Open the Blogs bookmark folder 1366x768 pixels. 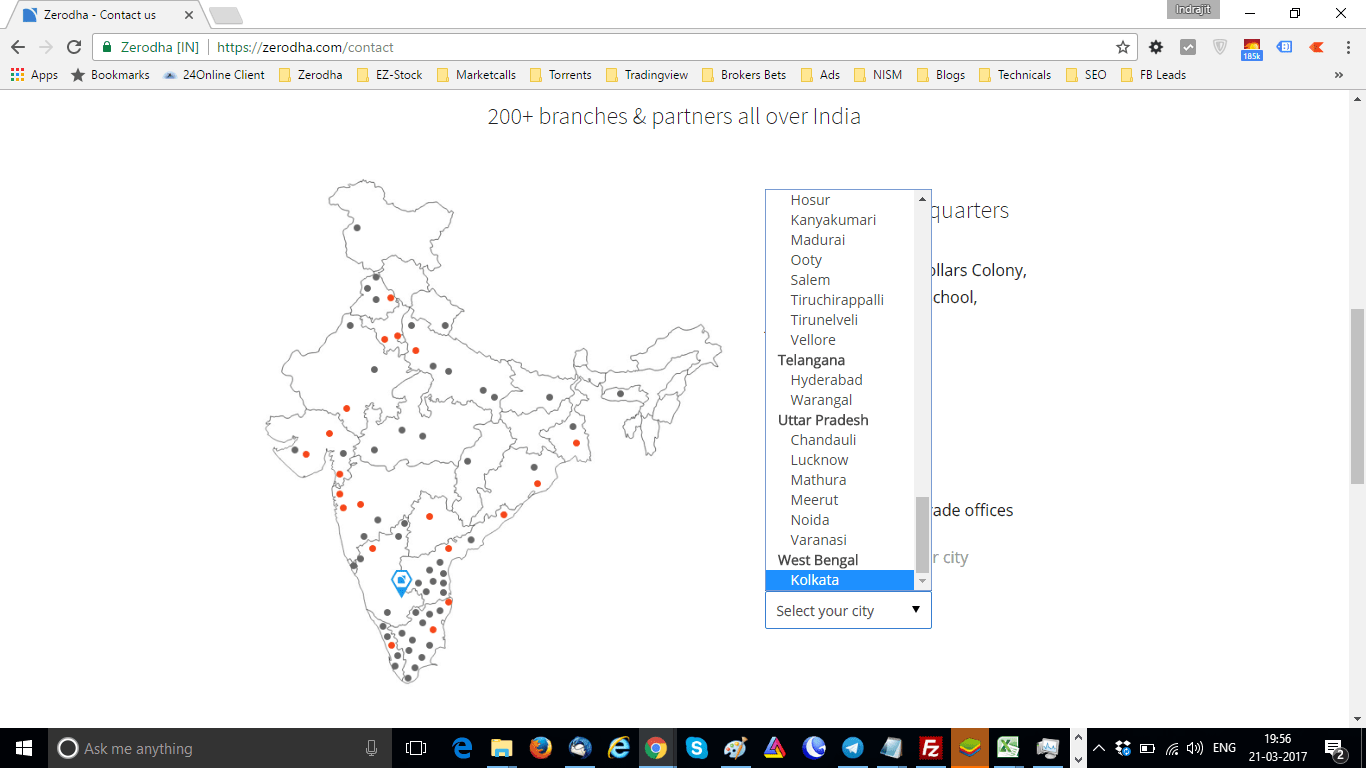(941, 75)
